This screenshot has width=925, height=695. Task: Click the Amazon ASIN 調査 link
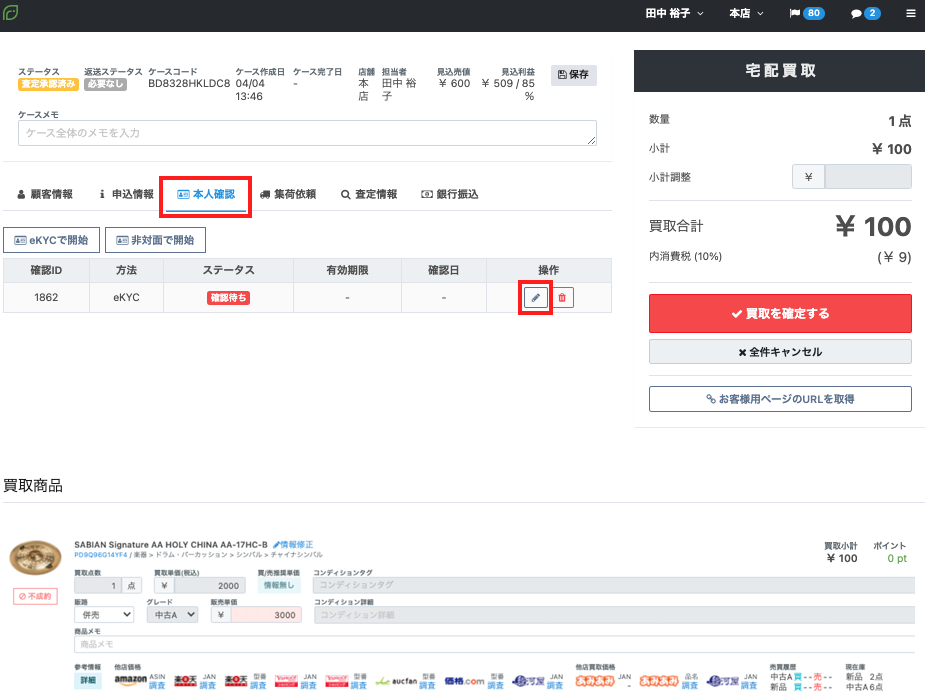(157, 685)
